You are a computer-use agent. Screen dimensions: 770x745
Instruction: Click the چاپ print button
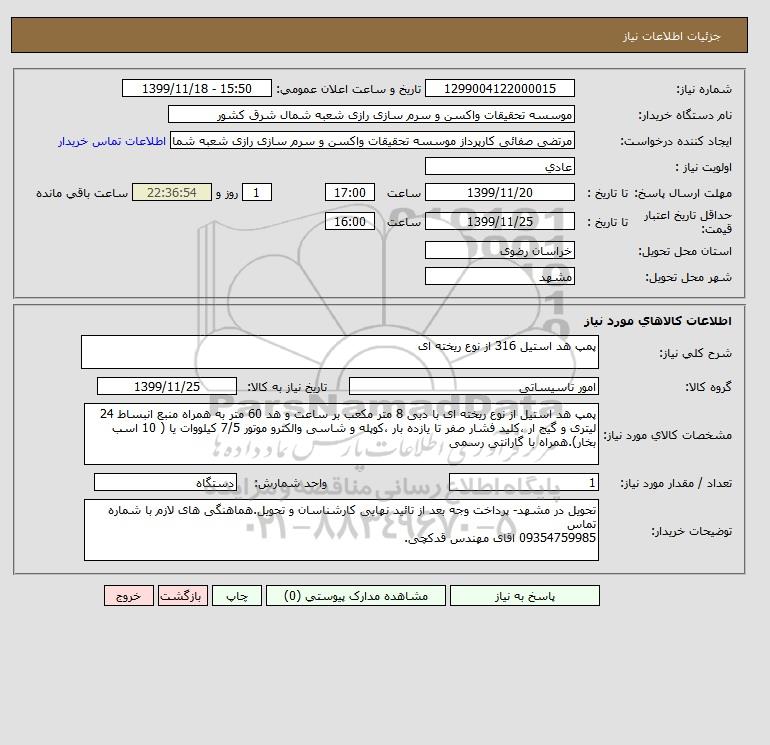[237, 596]
